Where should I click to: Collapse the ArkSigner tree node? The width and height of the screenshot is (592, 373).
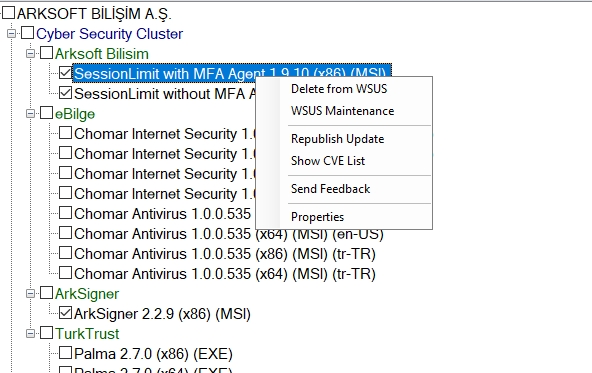(x=31, y=294)
